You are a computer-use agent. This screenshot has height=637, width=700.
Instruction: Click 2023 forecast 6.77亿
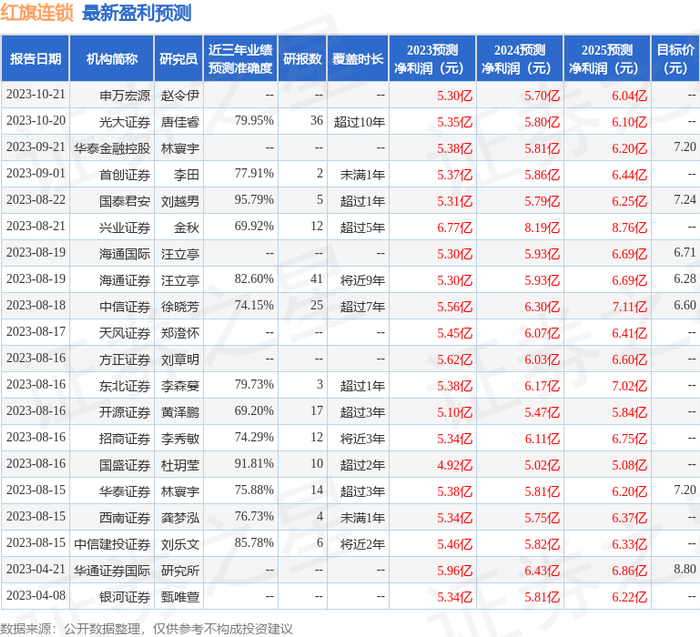pyautogui.click(x=454, y=227)
